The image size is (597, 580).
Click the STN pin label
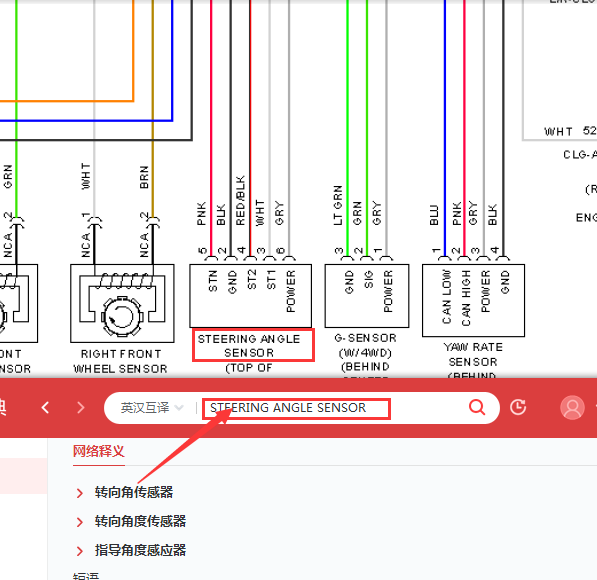pos(213,281)
